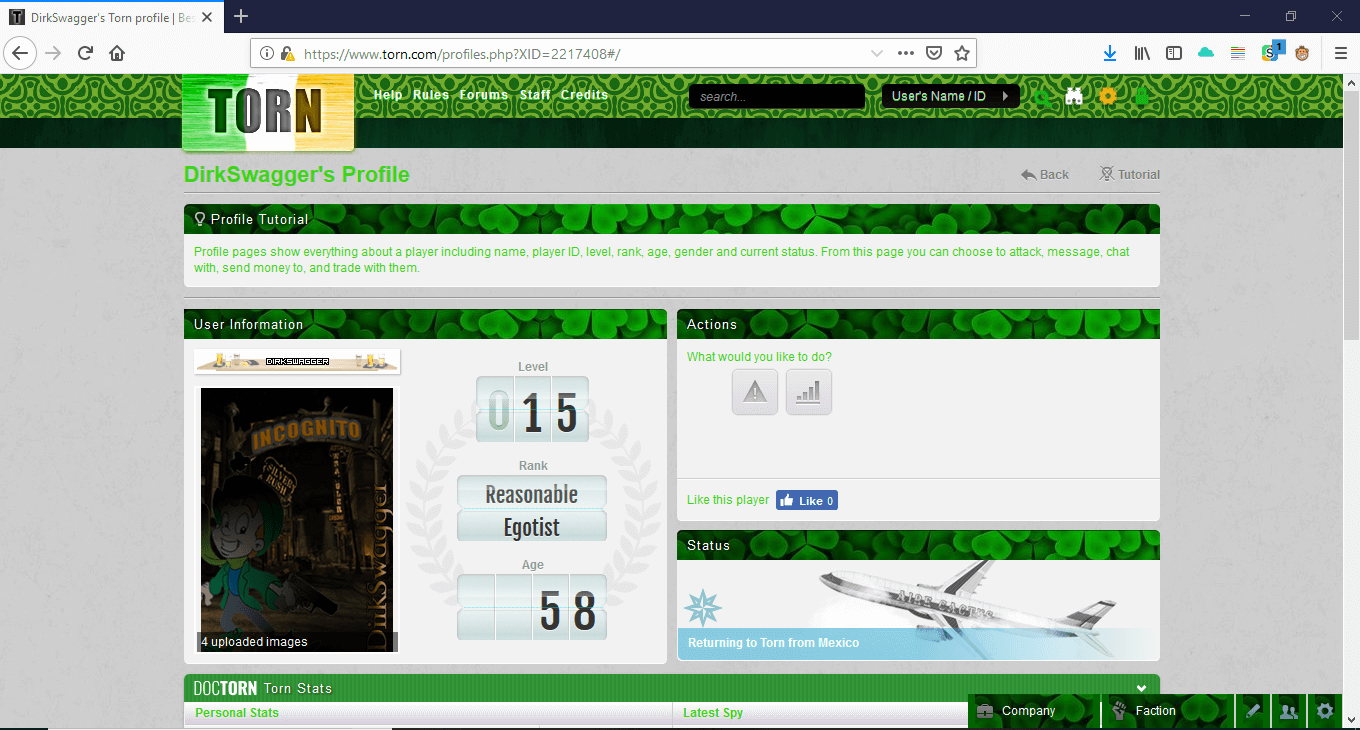Click the Firefox downloads arrow icon
1360x730 pixels.
click(1110, 53)
